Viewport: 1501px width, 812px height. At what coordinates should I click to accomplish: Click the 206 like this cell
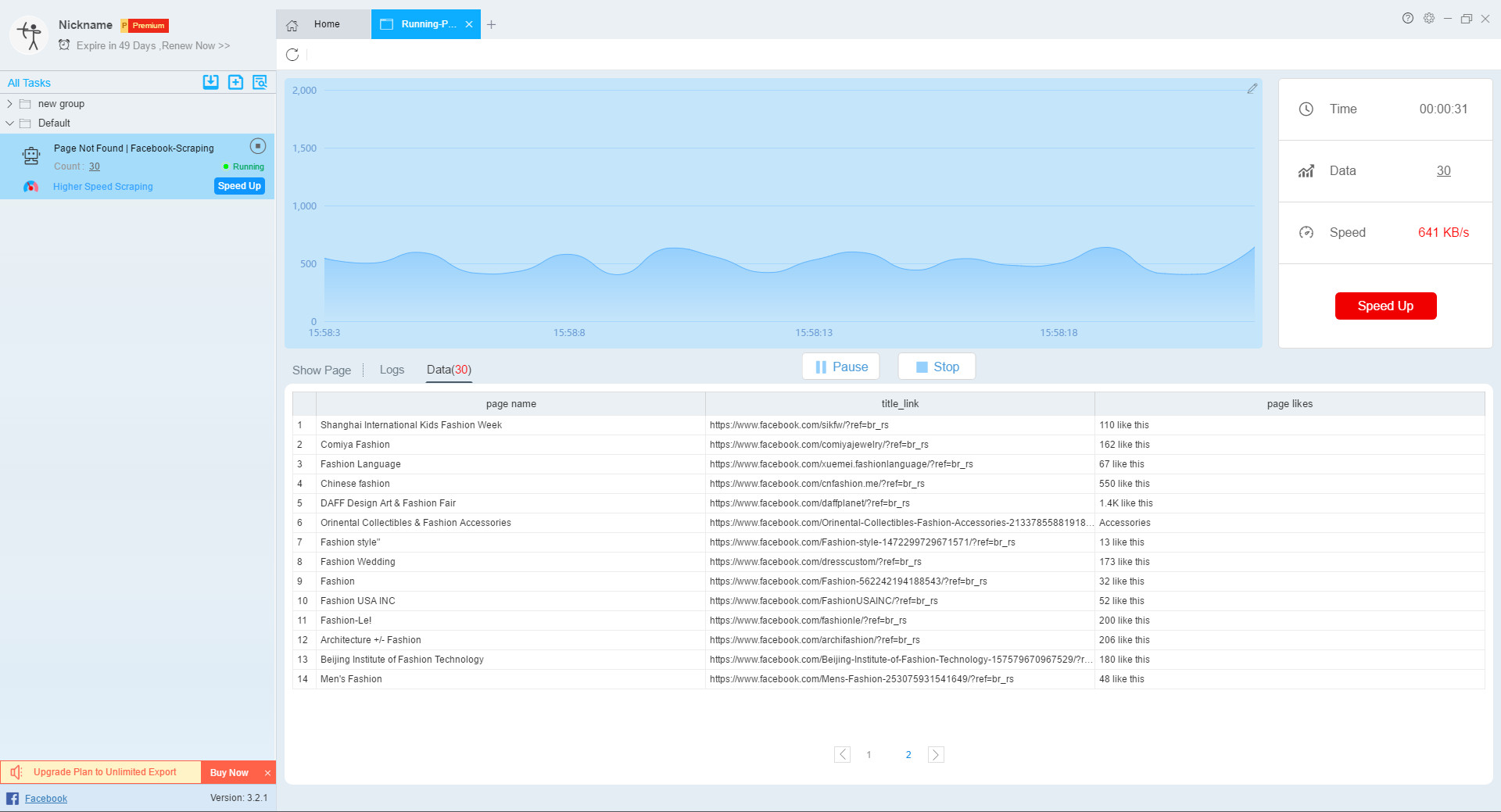point(1290,640)
